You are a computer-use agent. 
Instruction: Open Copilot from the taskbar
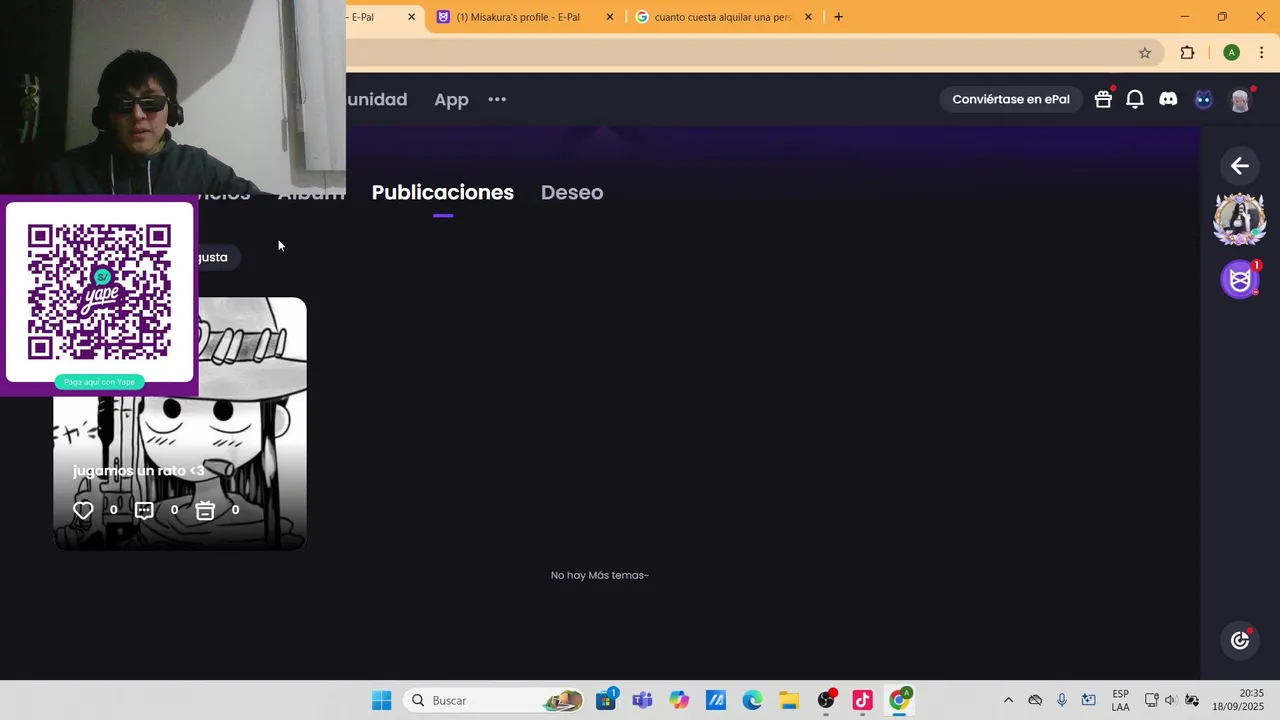tap(679, 700)
